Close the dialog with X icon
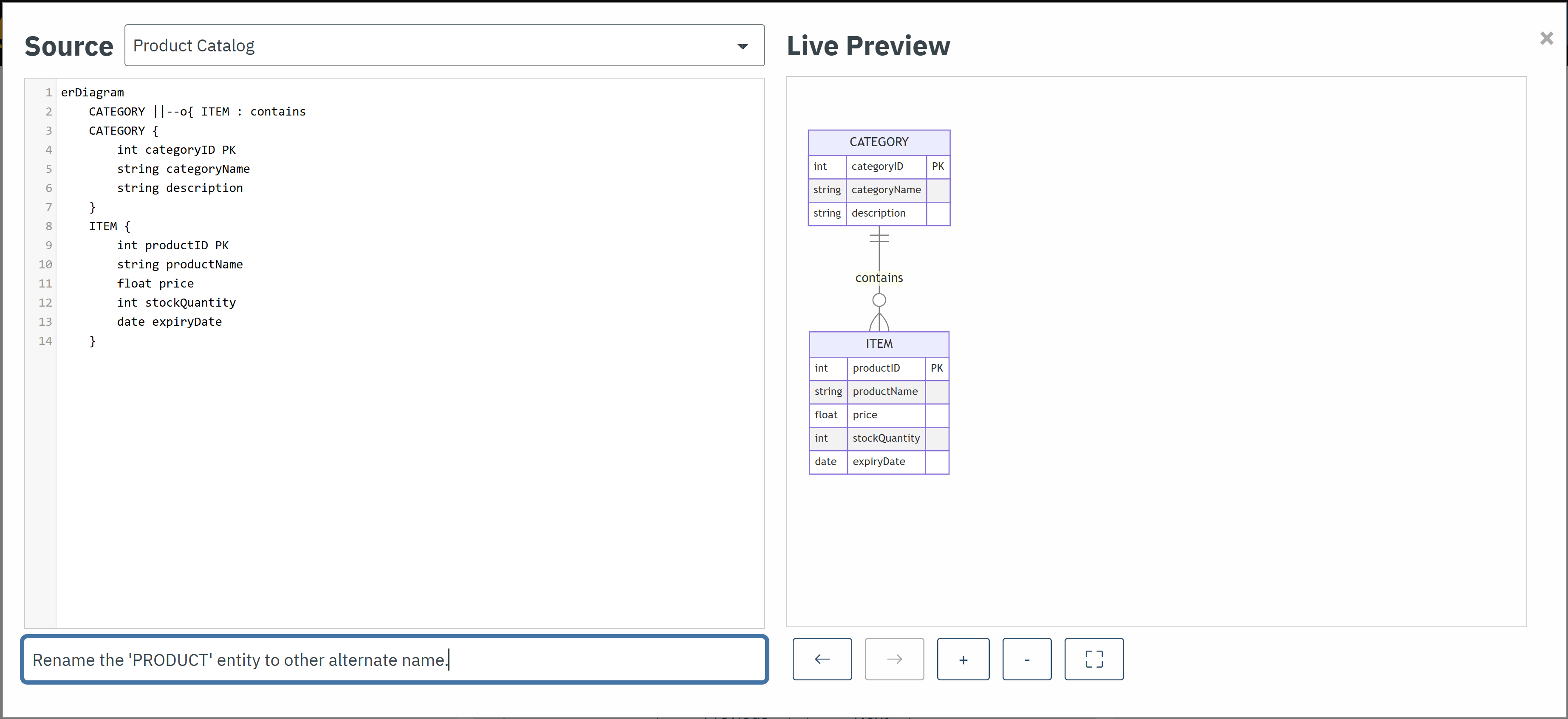 (1546, 38)
